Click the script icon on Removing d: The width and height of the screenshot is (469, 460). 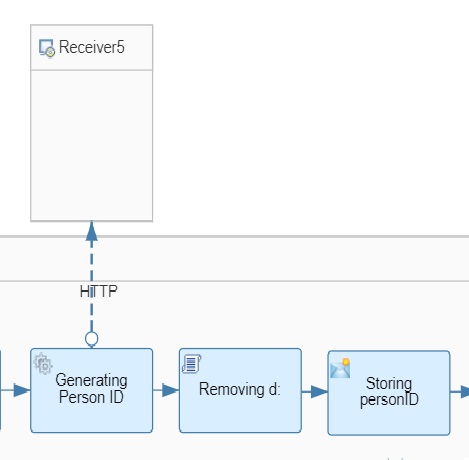tap(191, 364)
